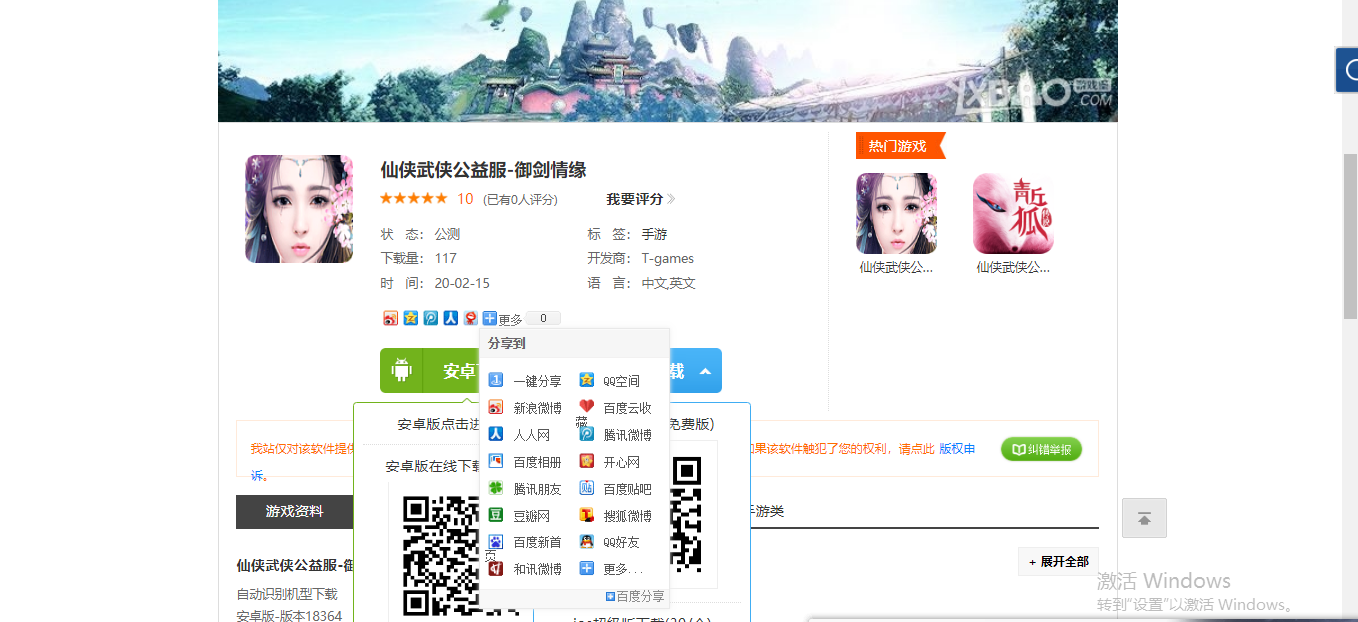Share to QQ空间 from the share popup
The height and width of the screenshot is (622, 1358).
tap(620, 381)
